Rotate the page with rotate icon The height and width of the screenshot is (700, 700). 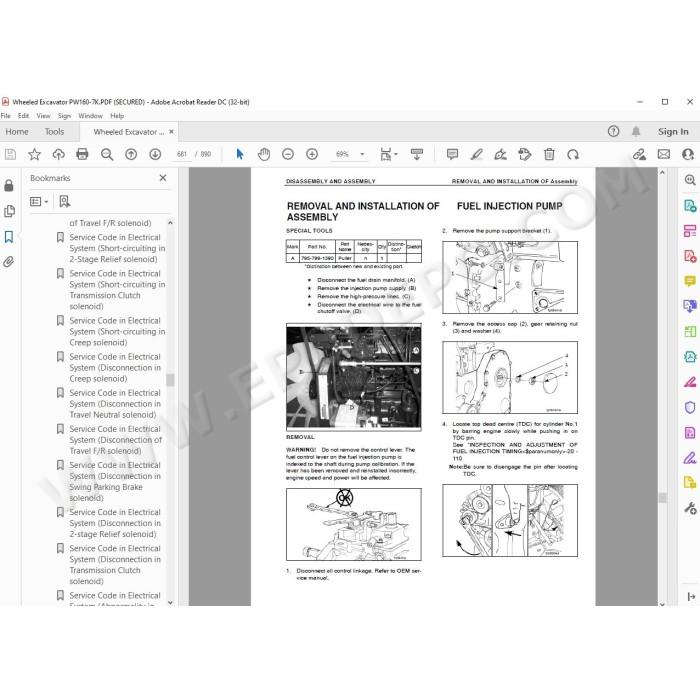coord(573,154)
